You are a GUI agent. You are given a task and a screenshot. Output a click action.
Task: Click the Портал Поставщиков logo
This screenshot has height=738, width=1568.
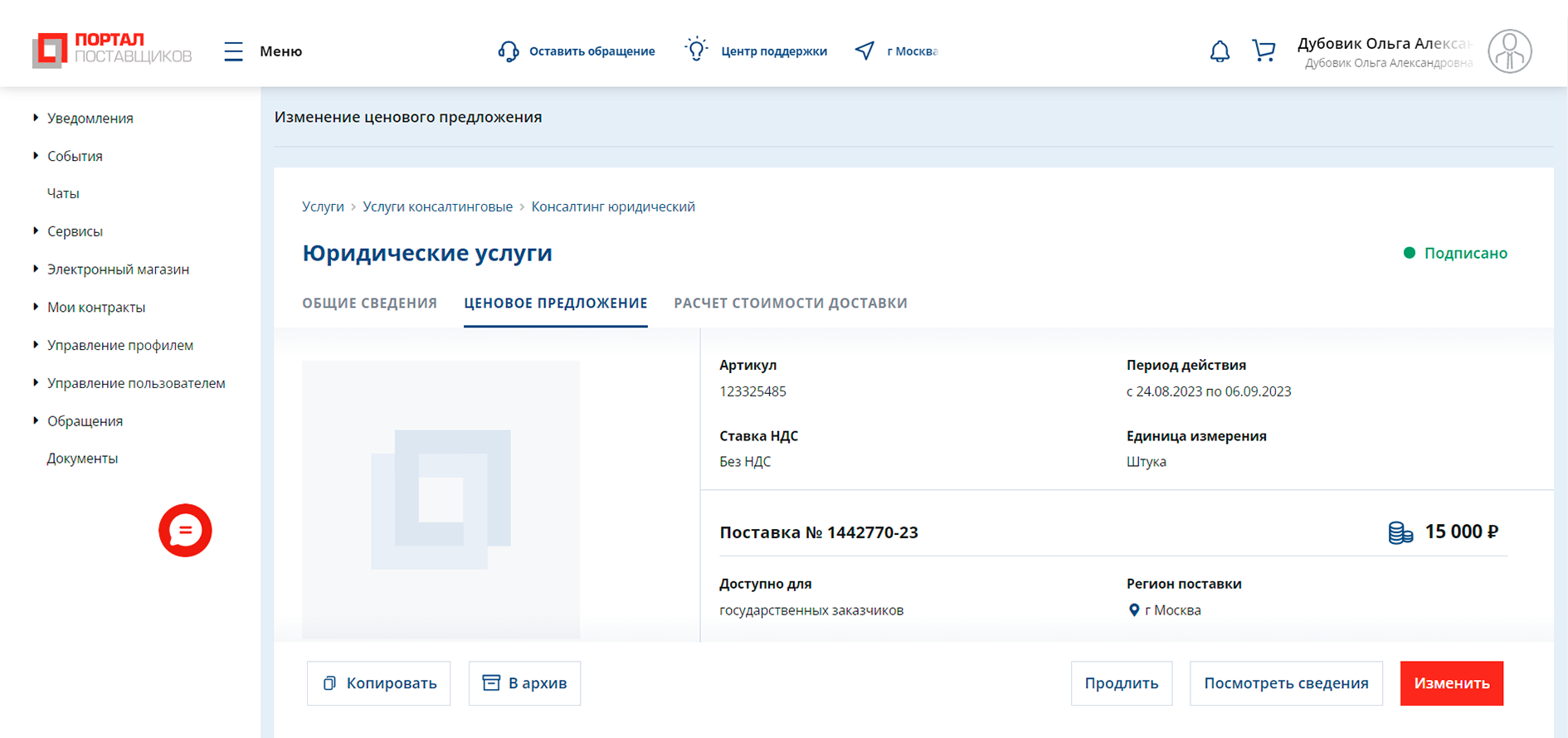[x=112, y=51]
